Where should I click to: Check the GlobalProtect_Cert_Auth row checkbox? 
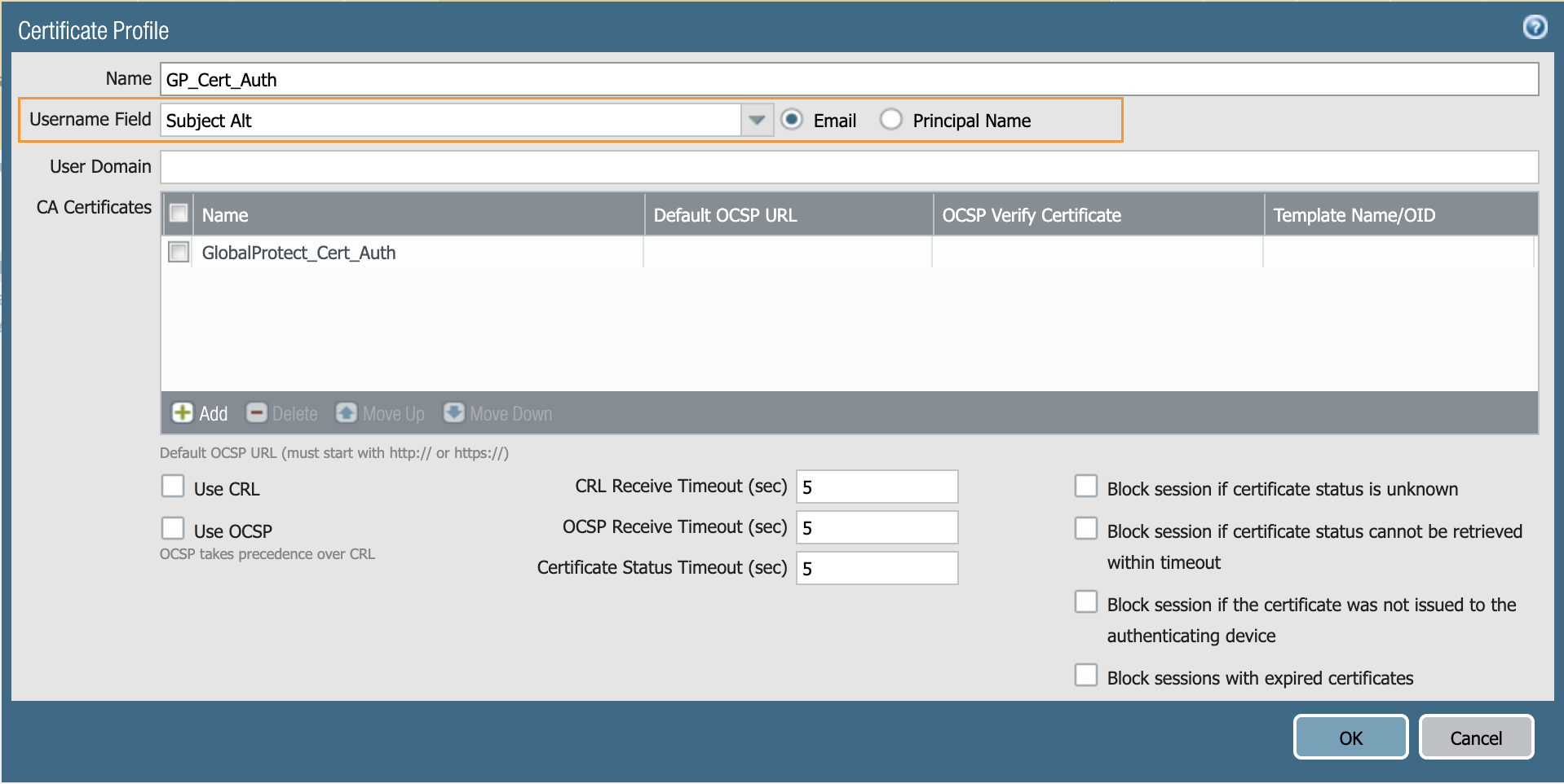(x=178, y=252)
